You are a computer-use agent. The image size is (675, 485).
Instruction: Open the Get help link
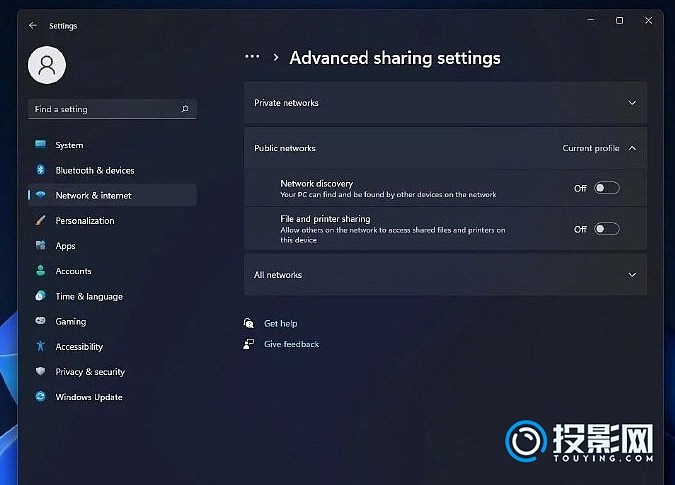tap(281, 324)
